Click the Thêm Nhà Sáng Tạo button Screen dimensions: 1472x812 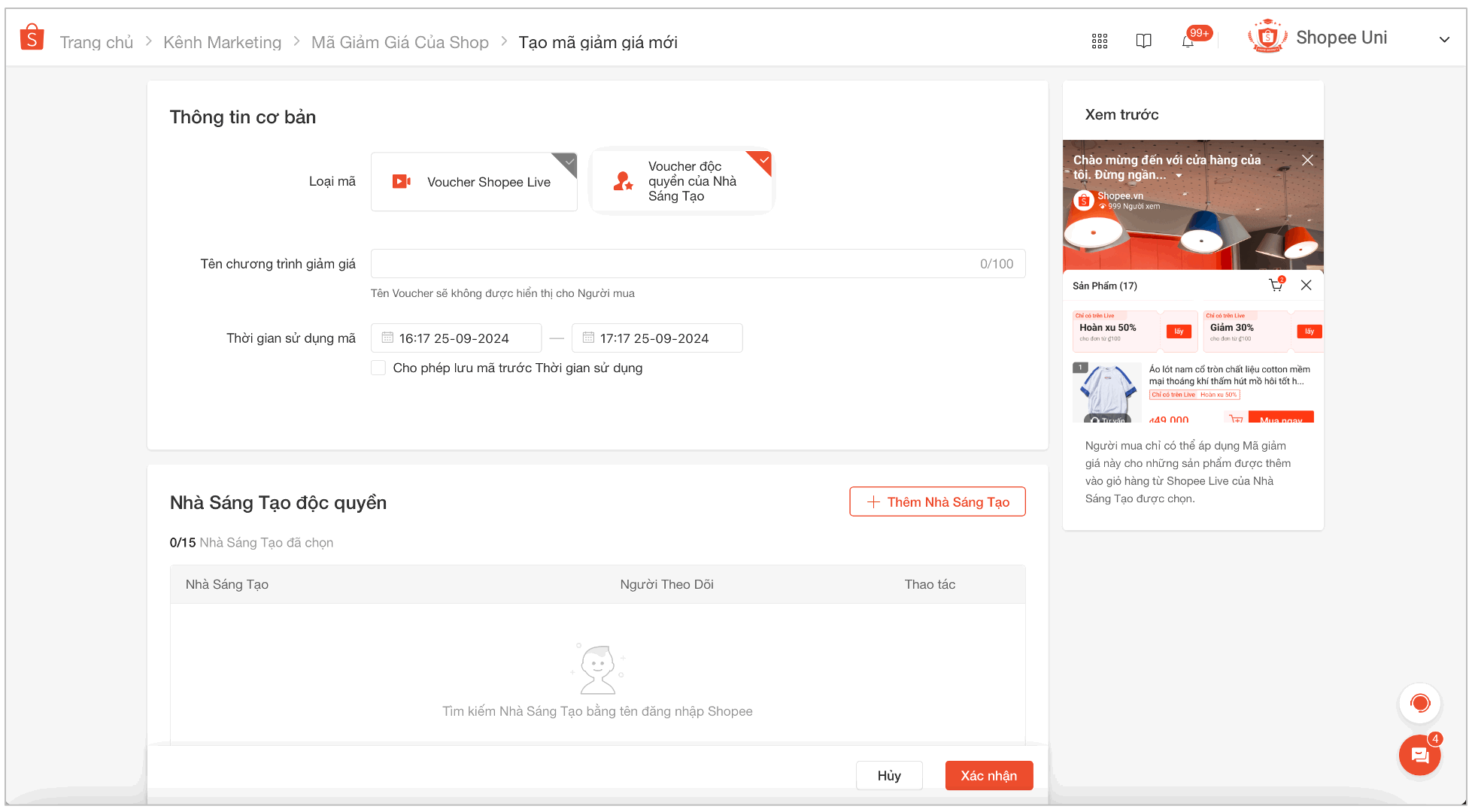click(937, 501)
